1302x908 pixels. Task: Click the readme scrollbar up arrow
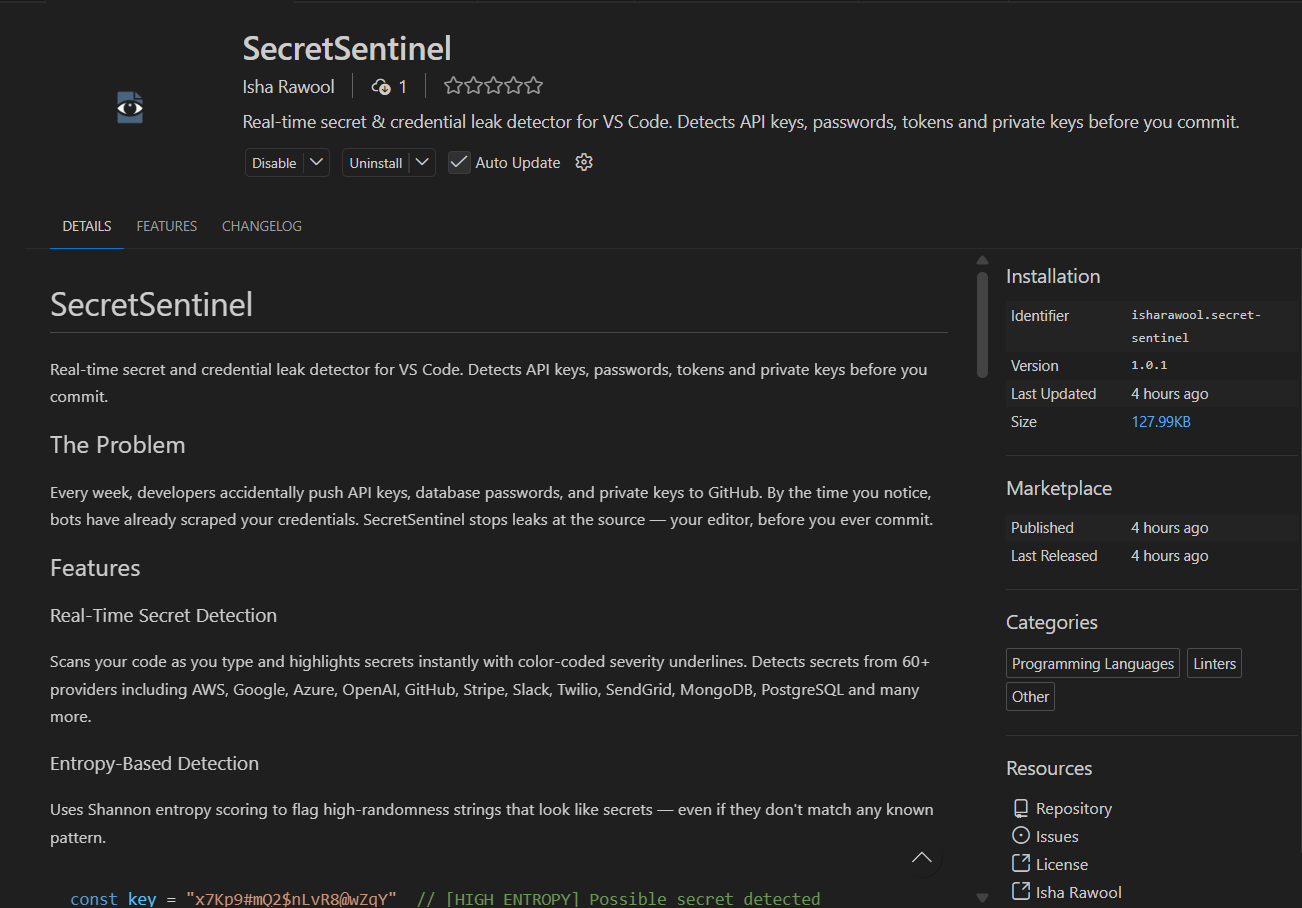tap(982, 260)
